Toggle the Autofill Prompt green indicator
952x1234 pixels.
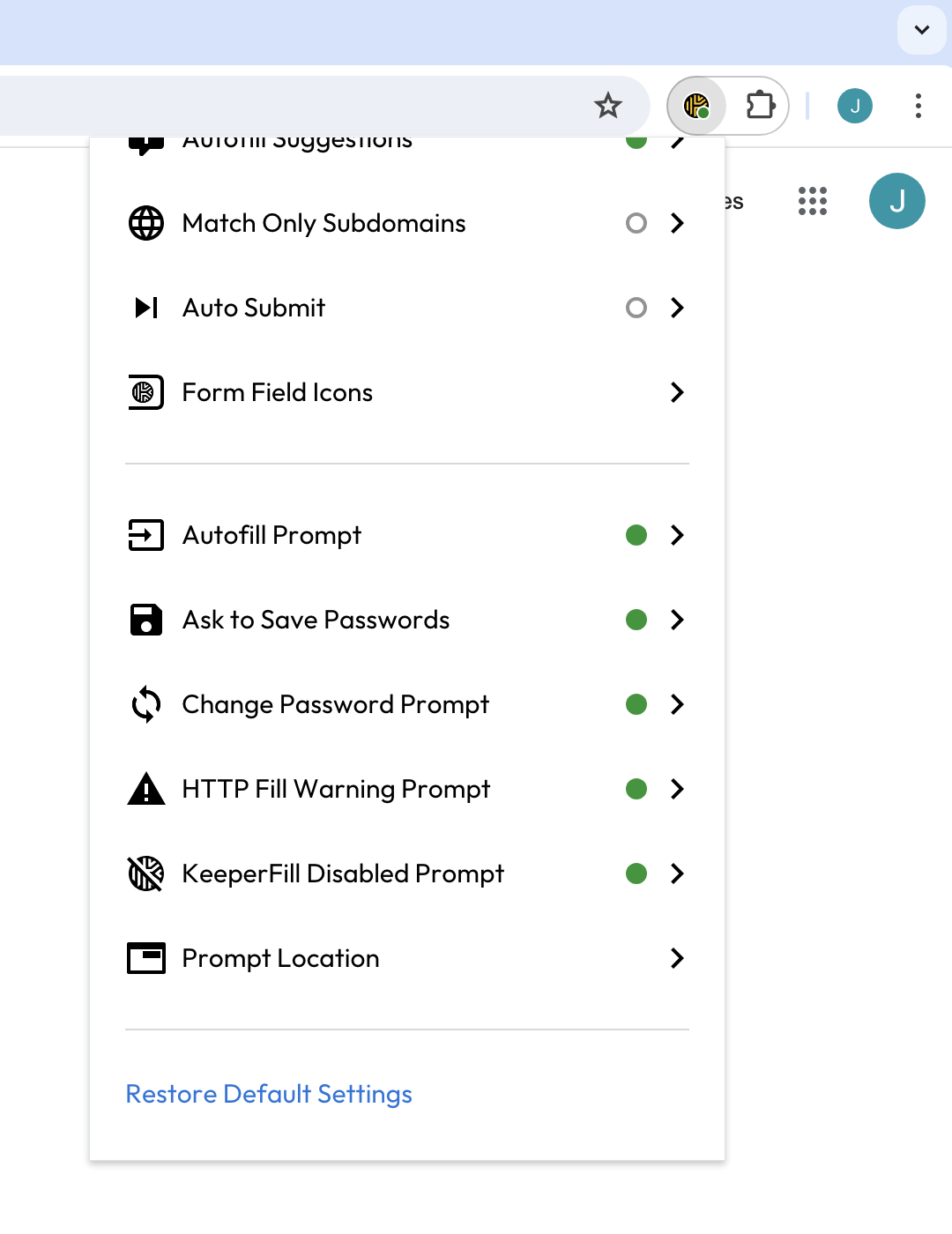pos(636,535)
